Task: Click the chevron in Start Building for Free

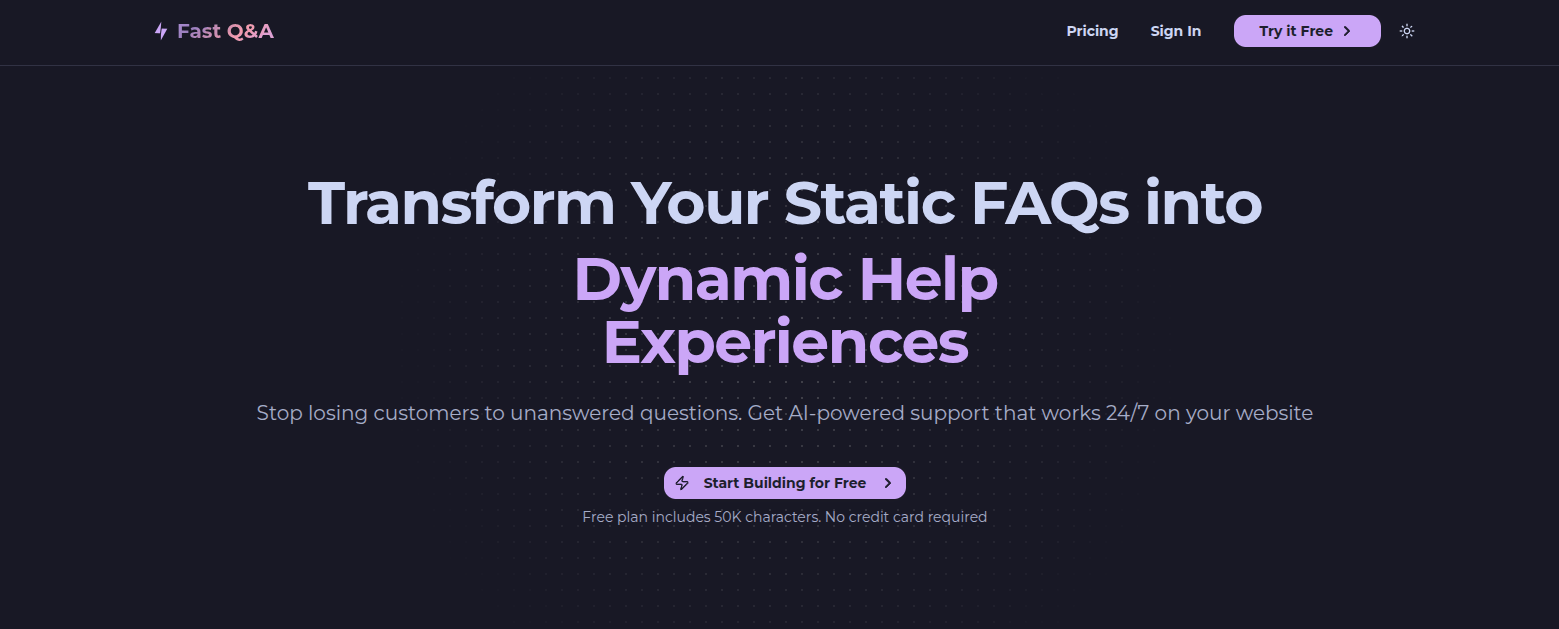Action: pos(887,483)
